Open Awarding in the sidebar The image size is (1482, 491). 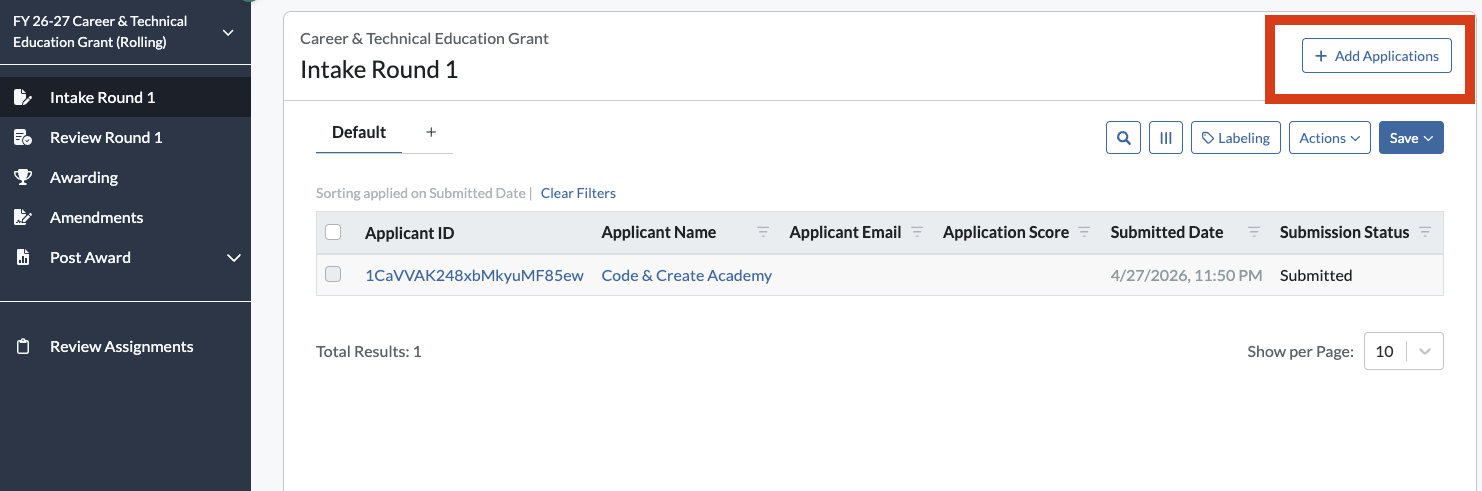(x=125, y=177)
